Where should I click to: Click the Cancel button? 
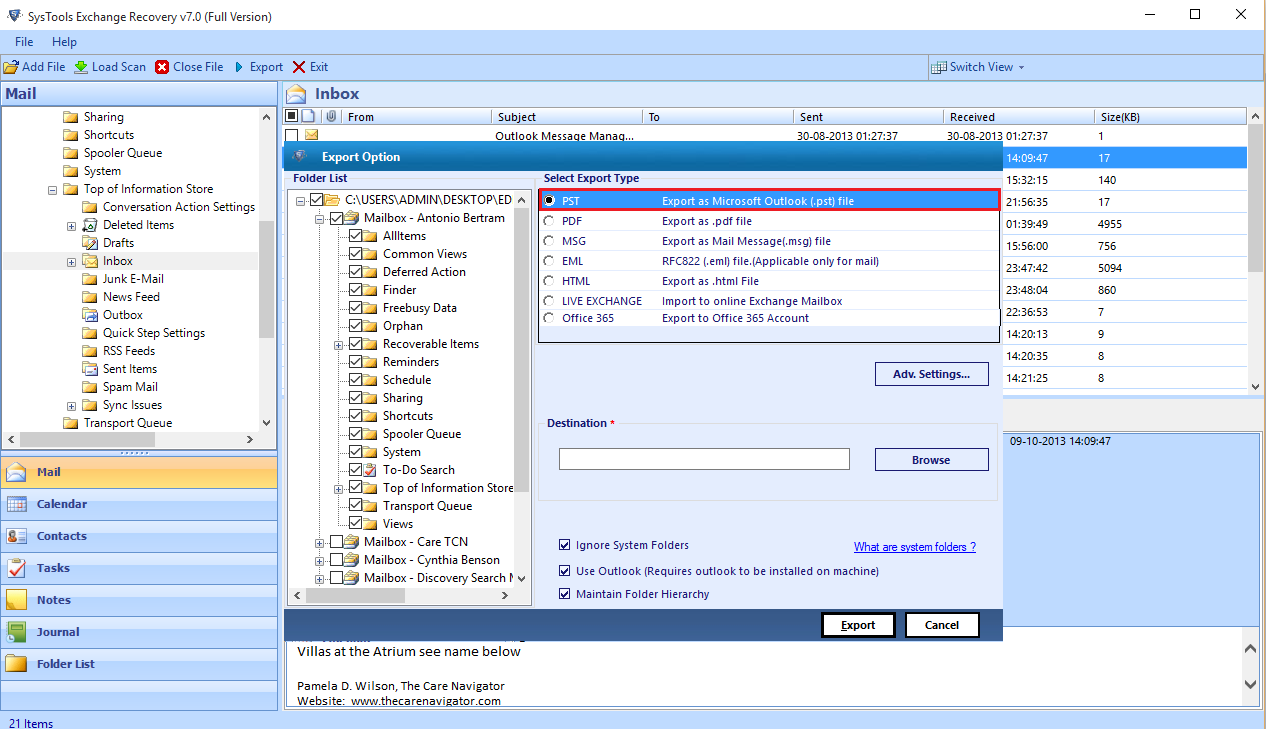[x=942, y=625]
